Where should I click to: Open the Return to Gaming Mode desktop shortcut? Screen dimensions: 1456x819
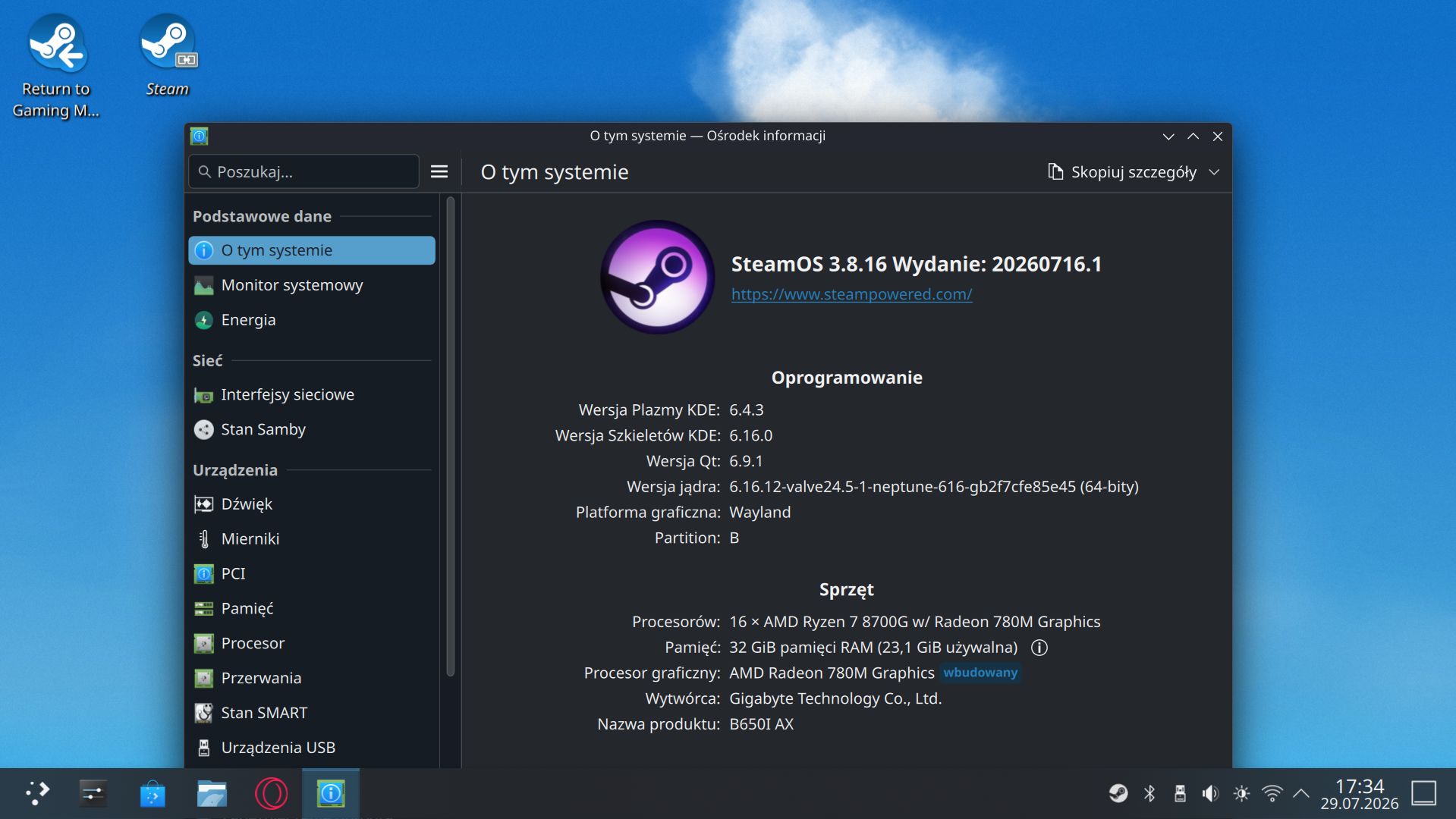(x=56, y=67)
